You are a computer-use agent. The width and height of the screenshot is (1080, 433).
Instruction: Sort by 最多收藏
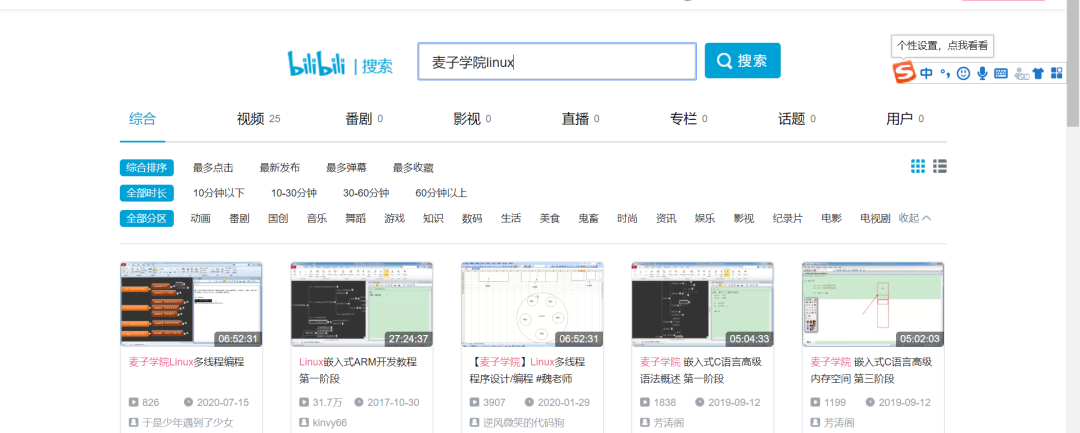click(x=413, y=168)
